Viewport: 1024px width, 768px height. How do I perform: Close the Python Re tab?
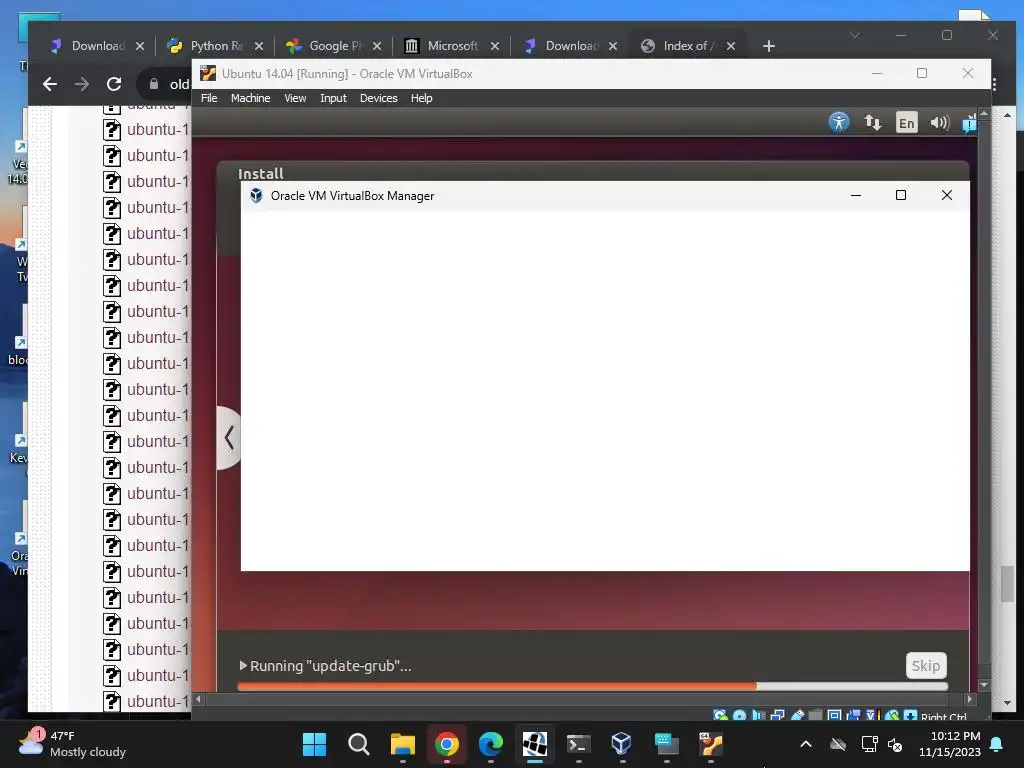[259, 46]
